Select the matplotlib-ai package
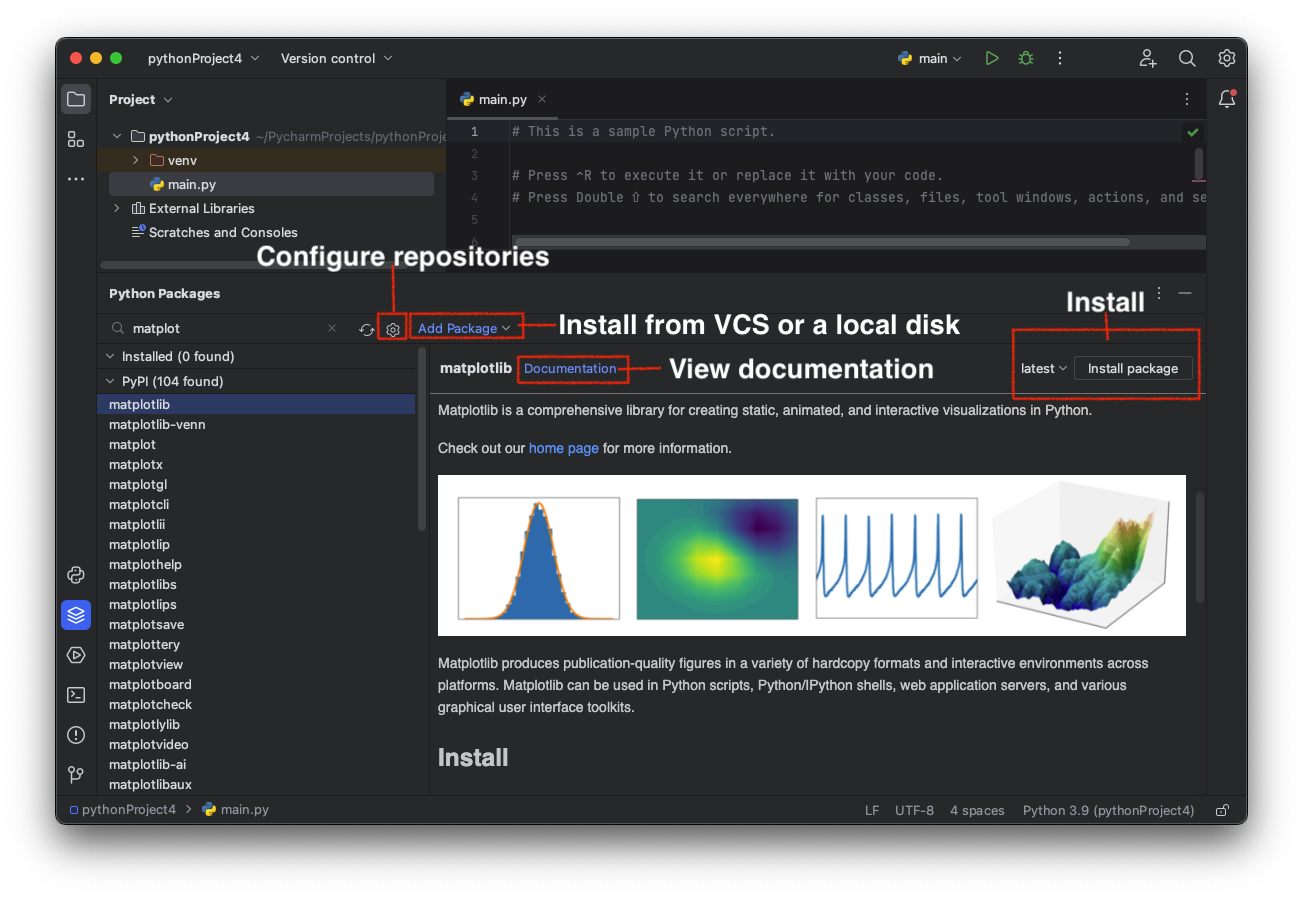This screenshot has height=898, width=1303. 256,764
